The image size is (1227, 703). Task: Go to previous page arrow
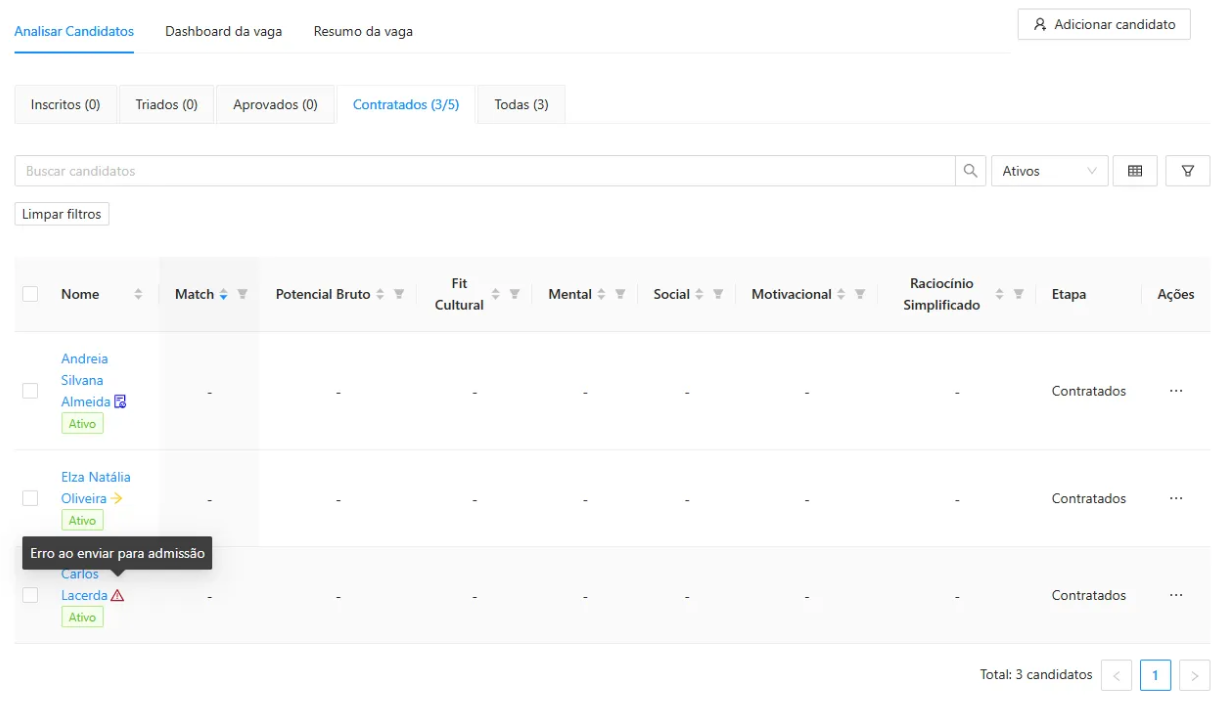1116,675
